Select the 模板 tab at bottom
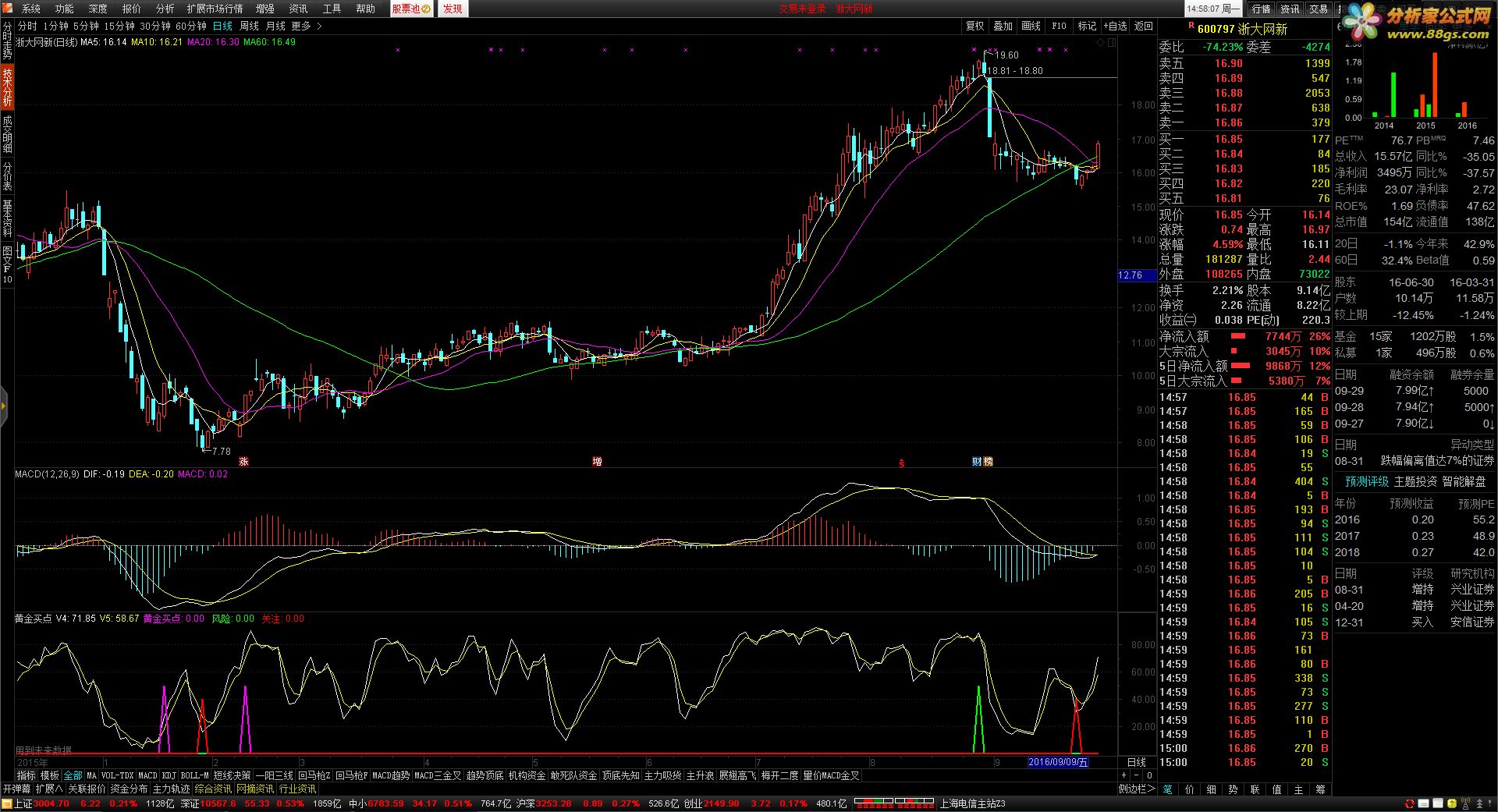Viewport: 1498px width, 812px height. pos(50,775)
